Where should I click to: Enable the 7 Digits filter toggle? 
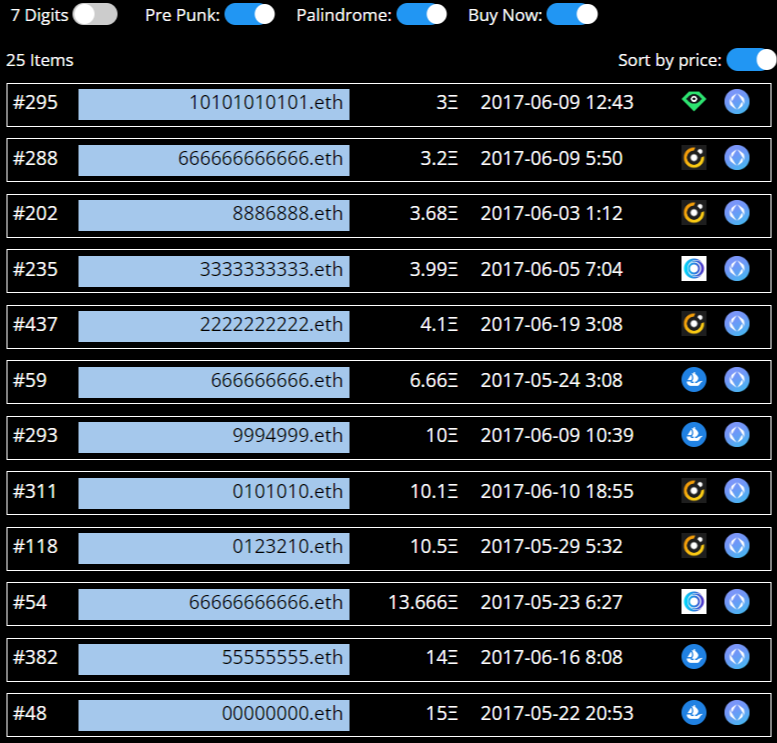point(95,14)
